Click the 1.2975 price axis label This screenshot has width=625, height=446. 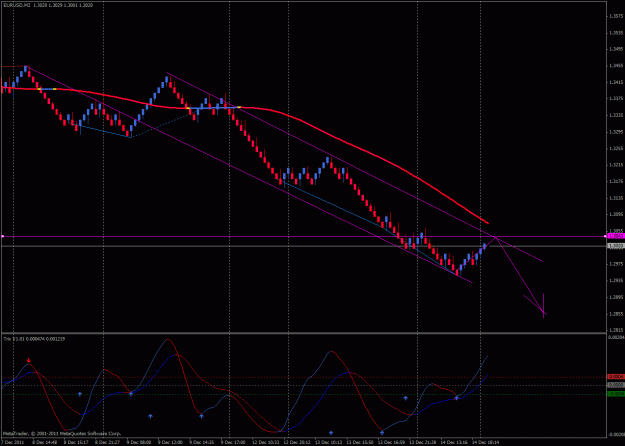click(616, 264)
